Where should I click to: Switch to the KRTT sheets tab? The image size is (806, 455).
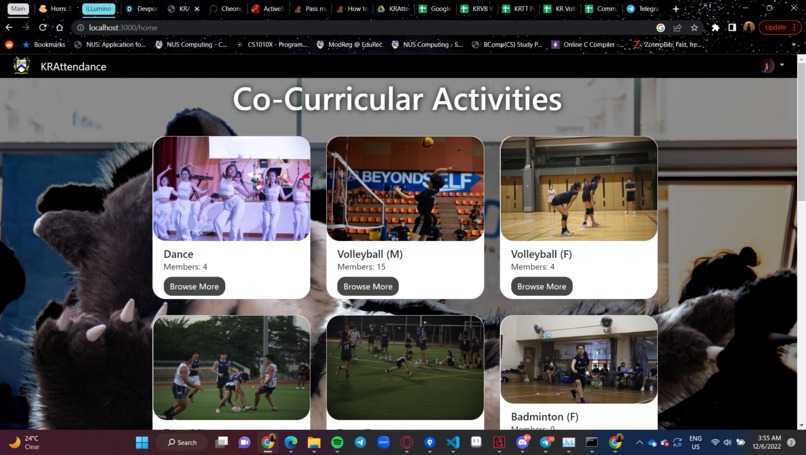518,9
